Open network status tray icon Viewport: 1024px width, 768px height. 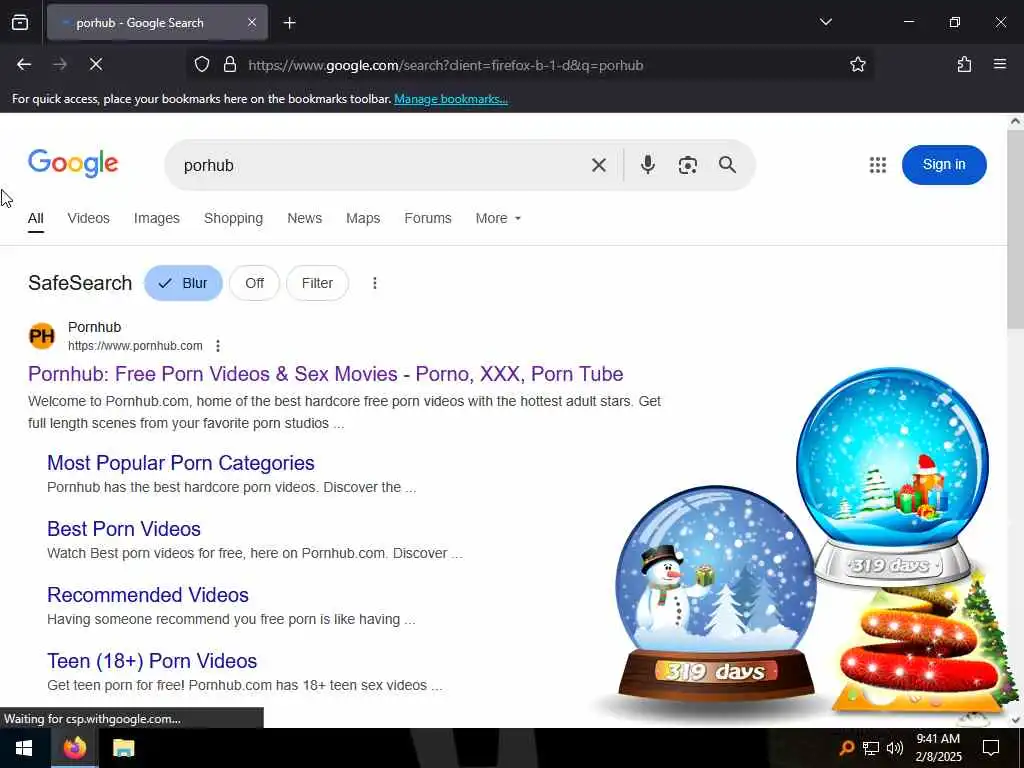pos(871,748)
